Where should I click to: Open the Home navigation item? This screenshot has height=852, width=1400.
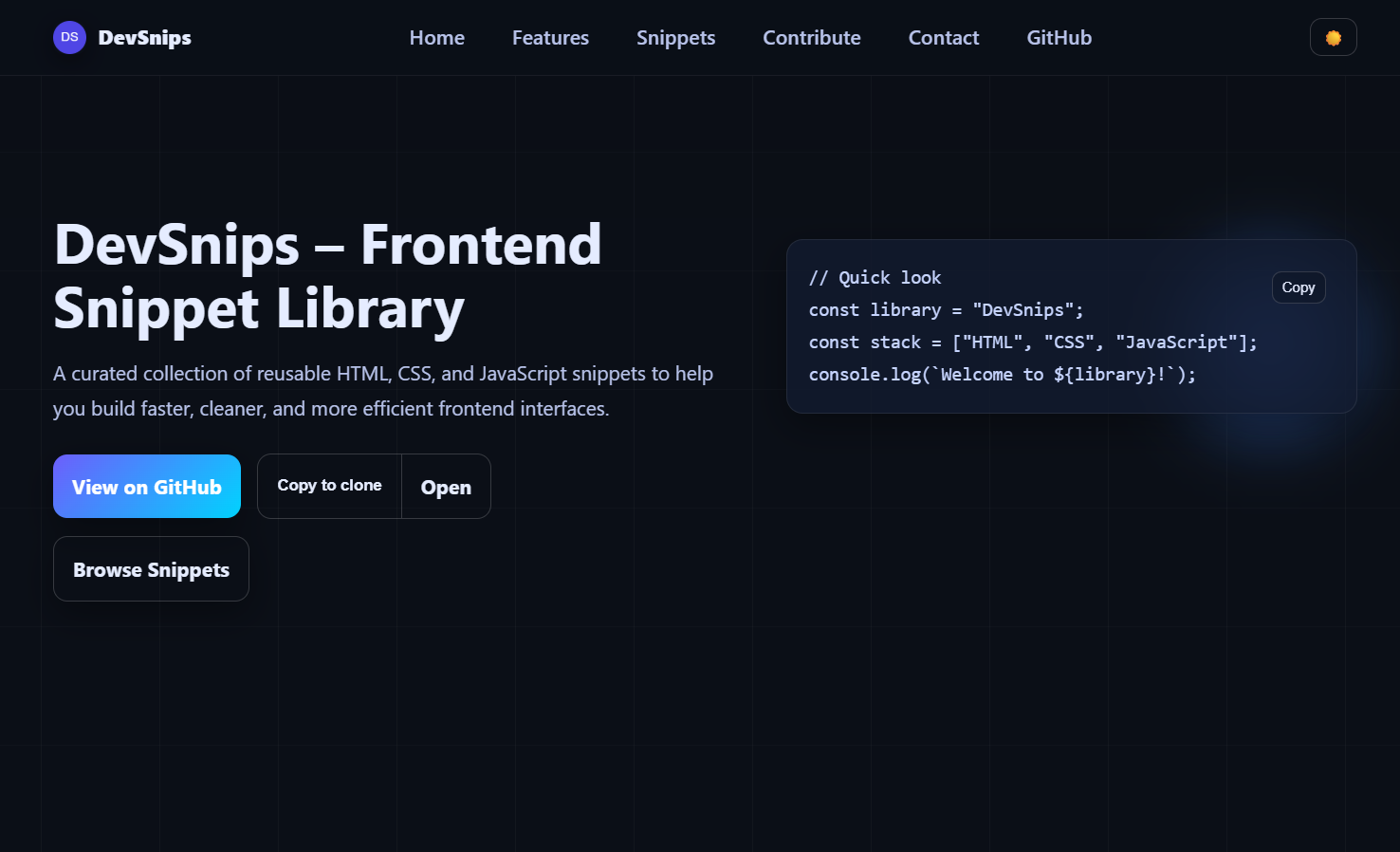(x=436, y=38)
